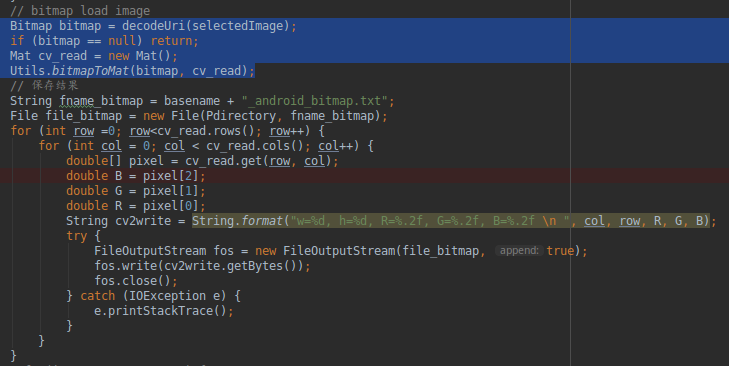Click the fname_bitmap variable declaration
The width and height of the screenshot is (729, 366).
(101, 101)
